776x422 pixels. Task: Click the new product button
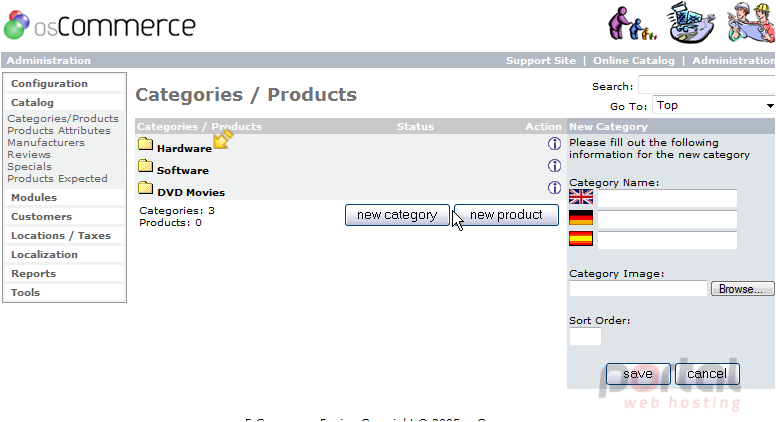coord(506,215)
